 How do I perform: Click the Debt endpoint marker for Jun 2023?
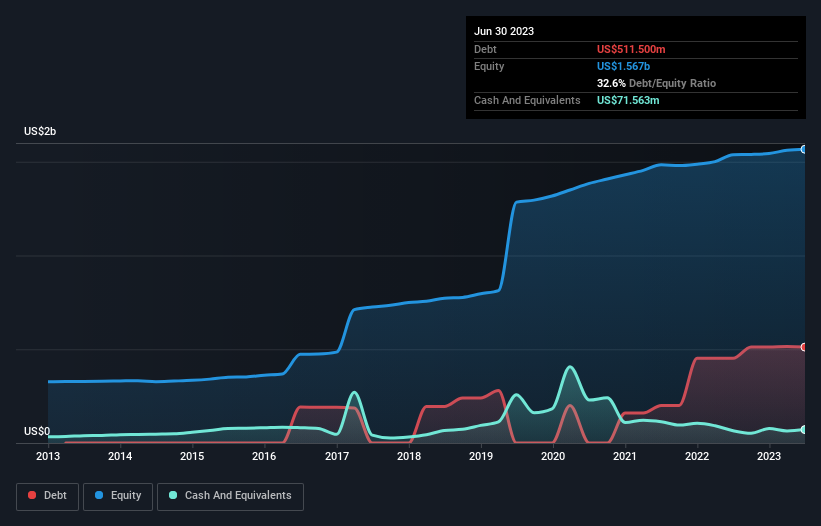point(804,347)
